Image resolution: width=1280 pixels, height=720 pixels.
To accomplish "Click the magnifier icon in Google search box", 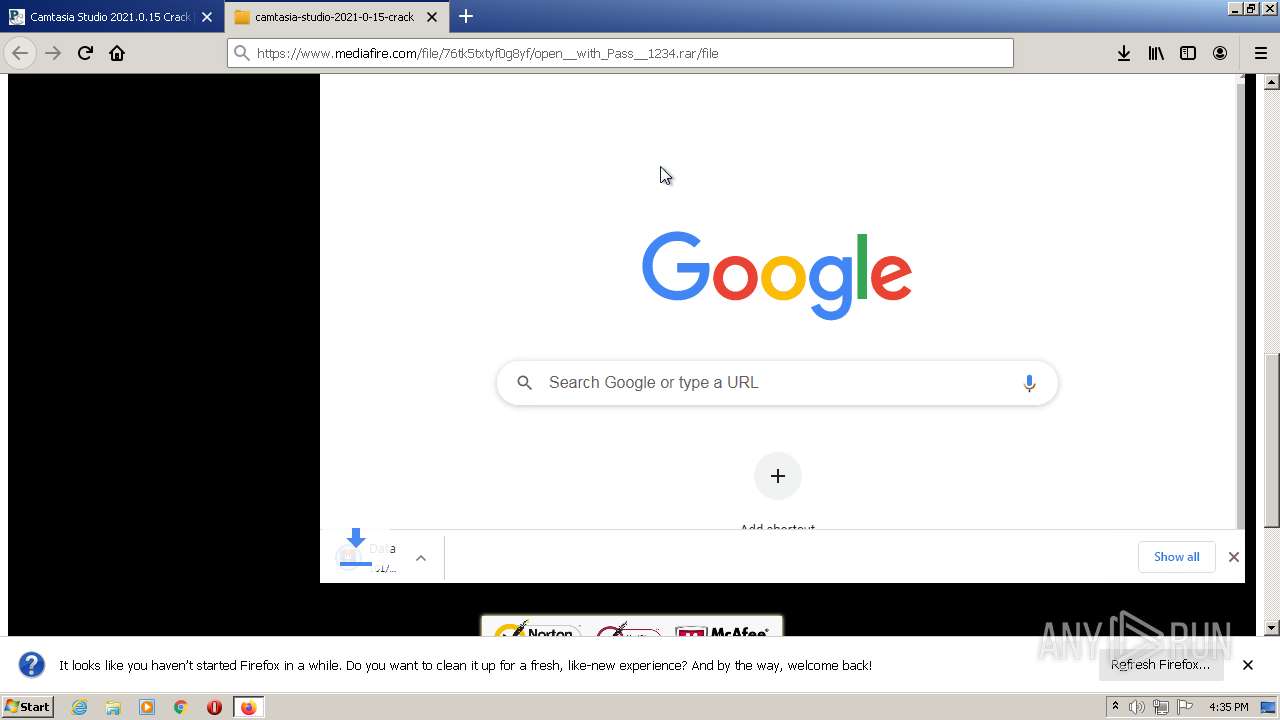I will [524, 383].
